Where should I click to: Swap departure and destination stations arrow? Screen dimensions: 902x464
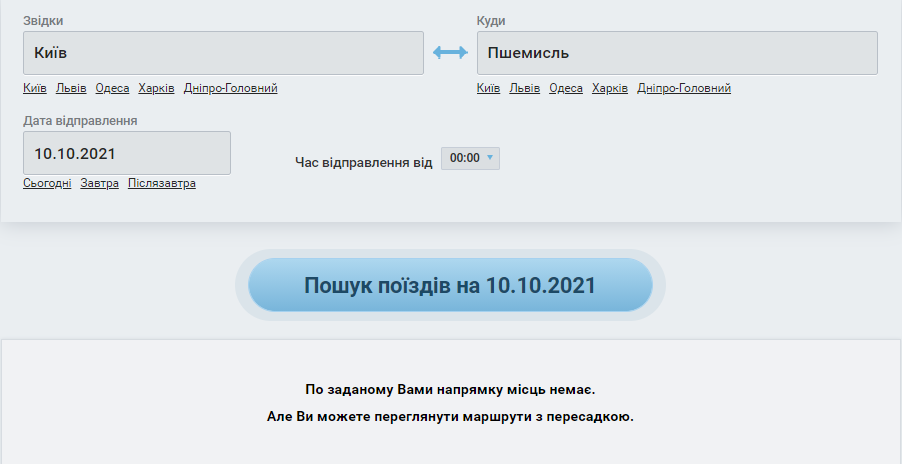[450, 53]
